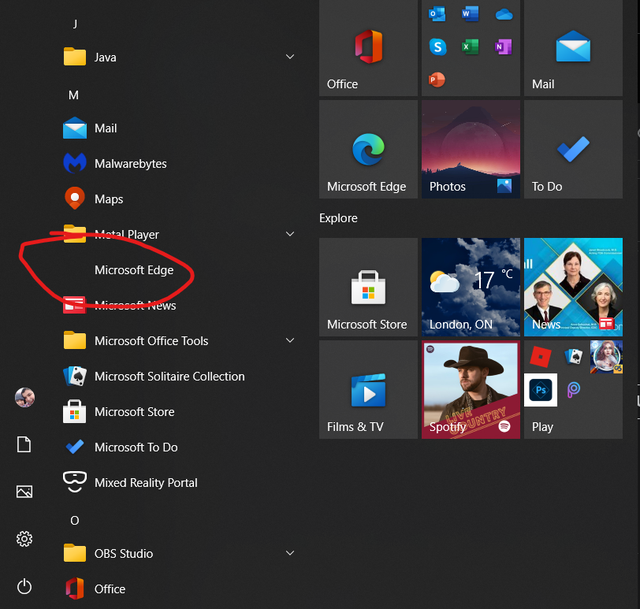Expand the Java folder
Image resolution: width=640 pixels, height=609 pixels.
pos(290,57)
